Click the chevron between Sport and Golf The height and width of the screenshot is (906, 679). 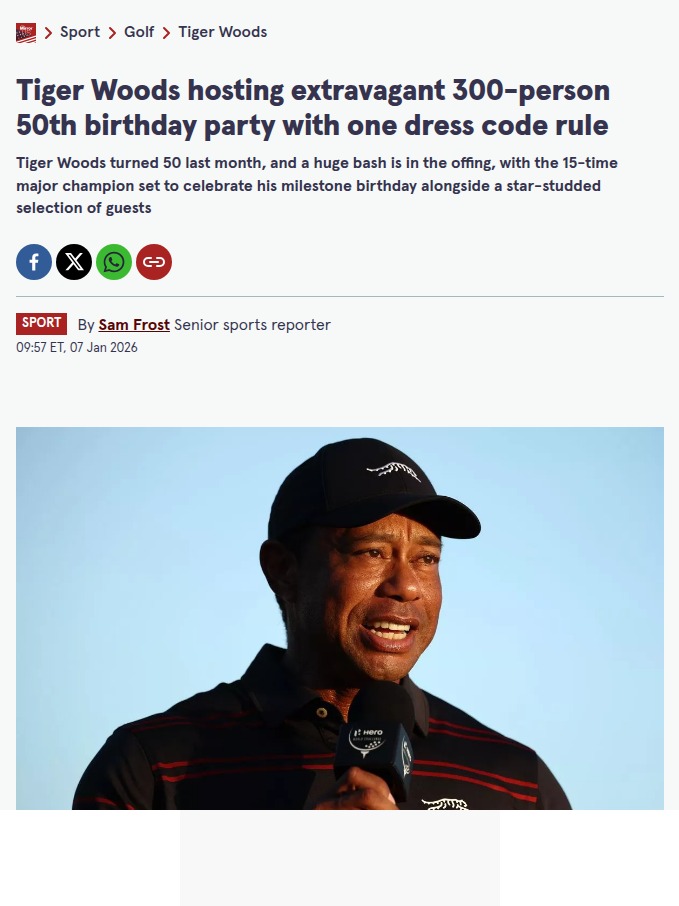(x=112, y=33)
